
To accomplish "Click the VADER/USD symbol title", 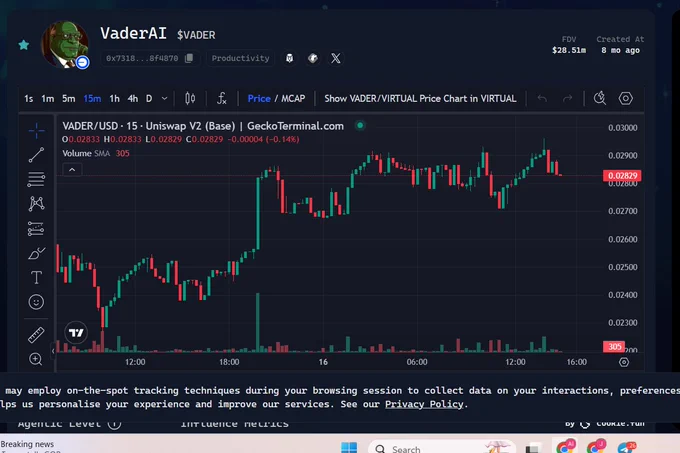I will 203,126.
